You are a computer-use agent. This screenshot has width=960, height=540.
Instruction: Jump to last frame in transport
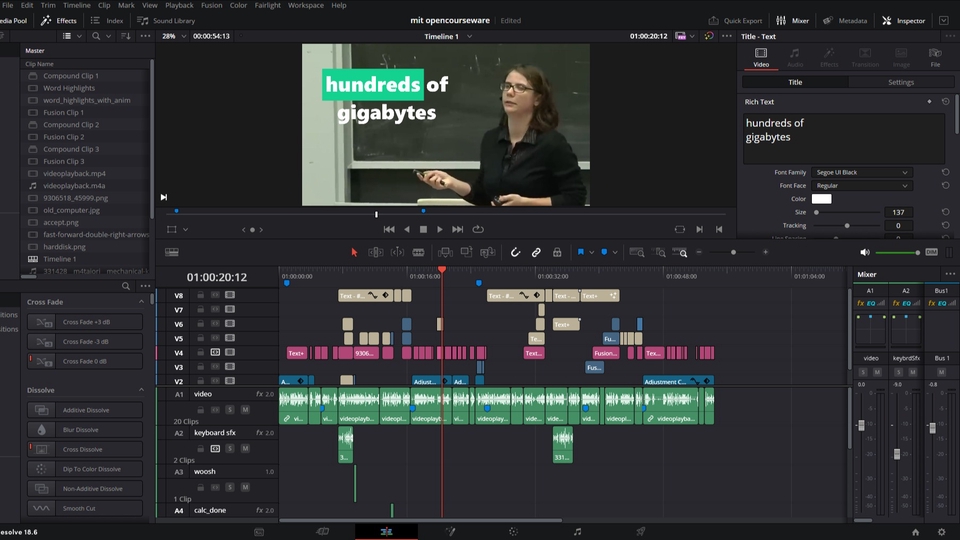click(457, 229)
